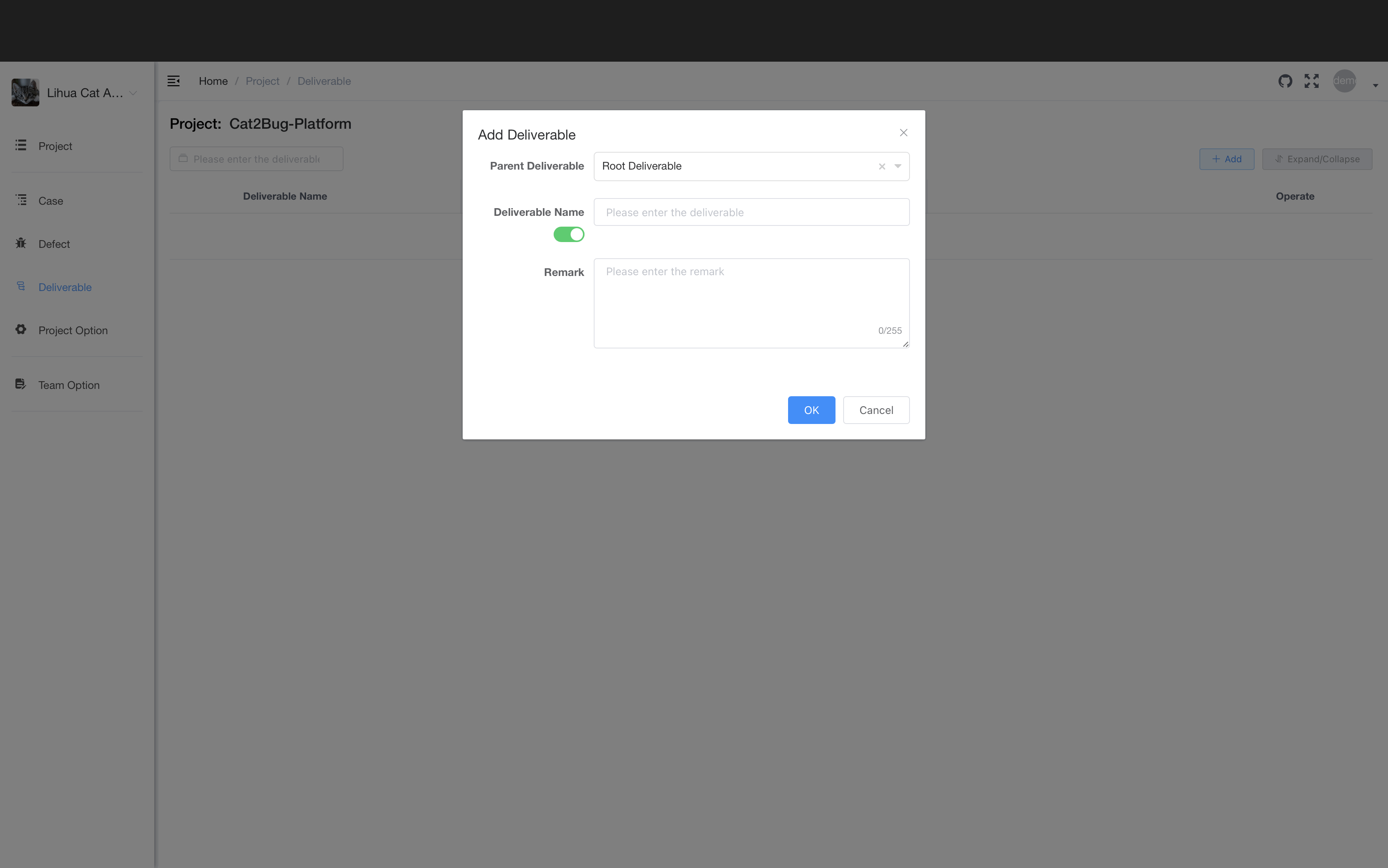Open the navigation hamburger menu

[173, 80]
